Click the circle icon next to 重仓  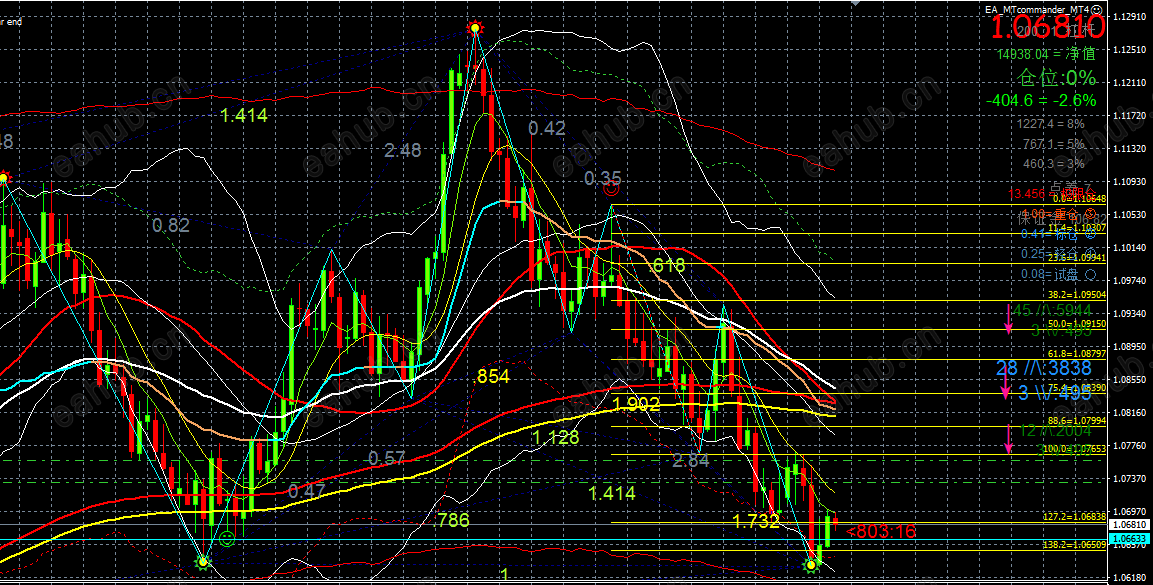(1091, 214)
